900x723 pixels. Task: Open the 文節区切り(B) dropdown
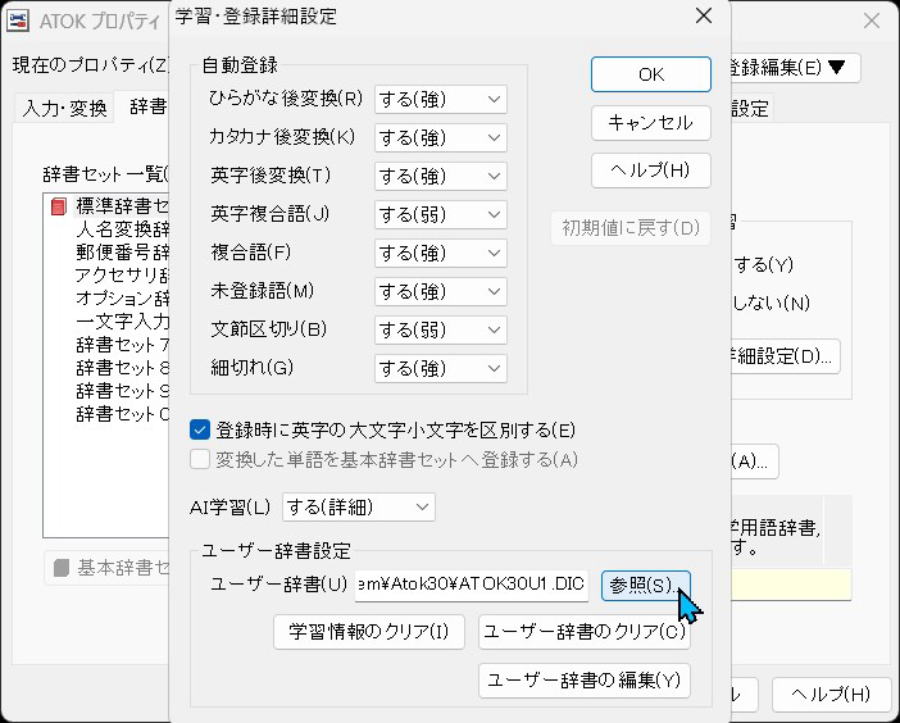point(440,330)
